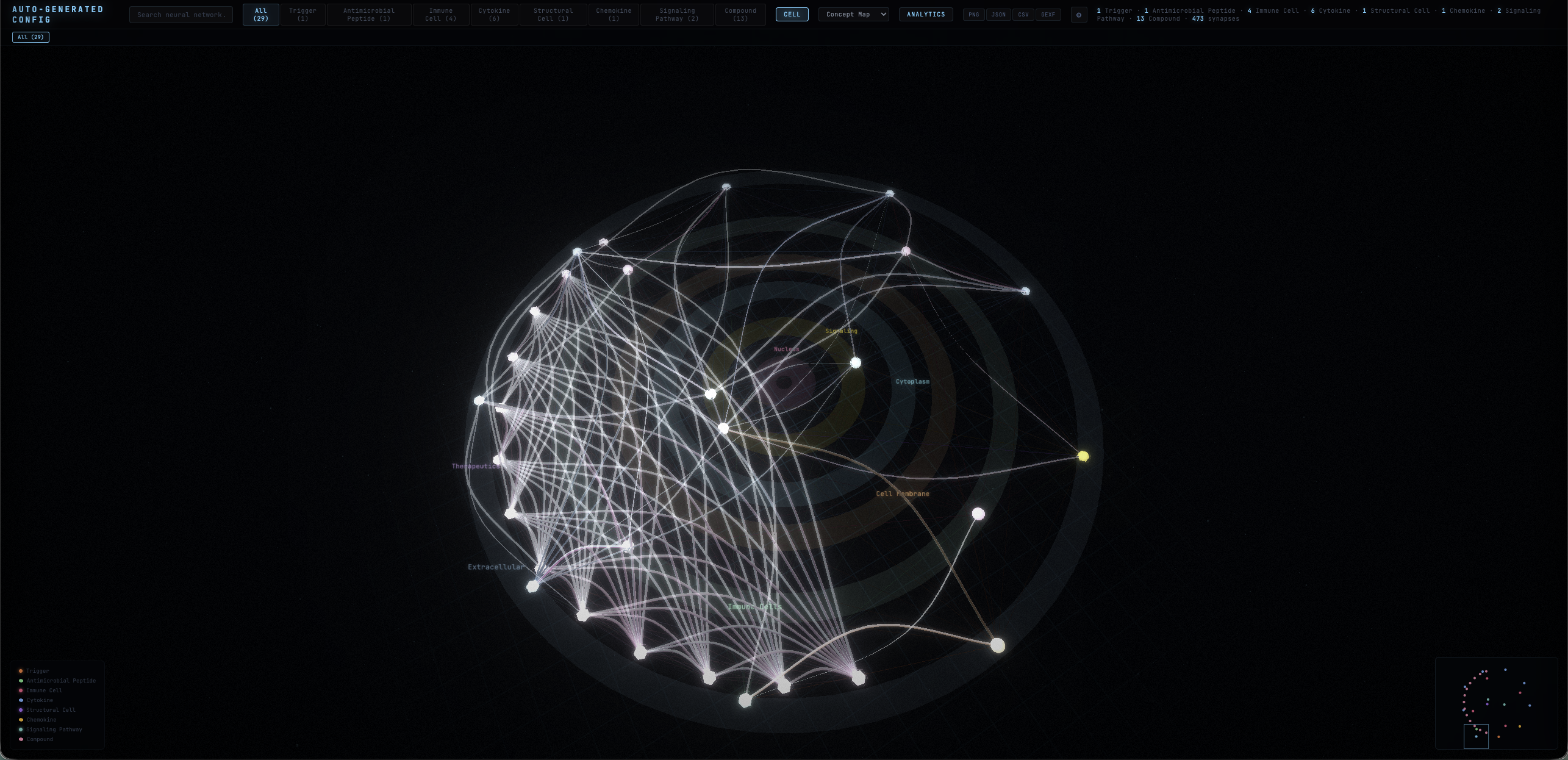Screen dimensions: 1568x760
Task: Export the graph as JSON
Action: pyautogui.click(x=998, y=15)
